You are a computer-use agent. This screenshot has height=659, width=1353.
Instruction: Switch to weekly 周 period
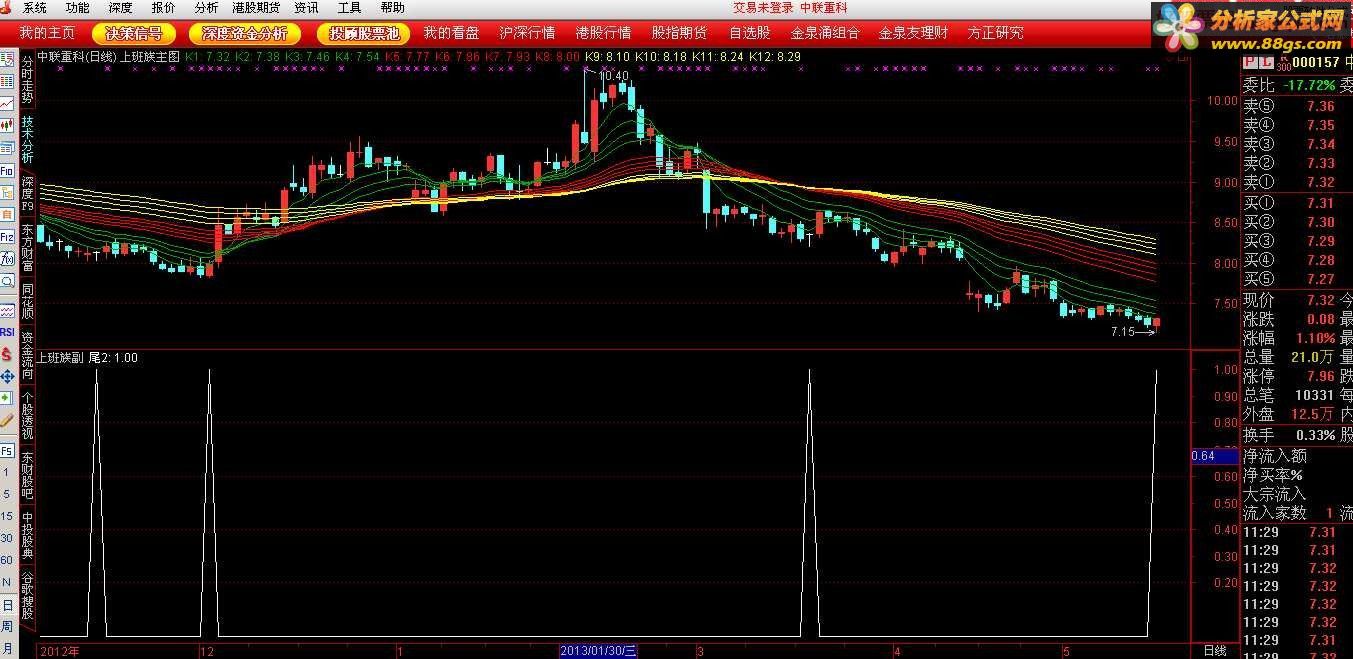8,627
